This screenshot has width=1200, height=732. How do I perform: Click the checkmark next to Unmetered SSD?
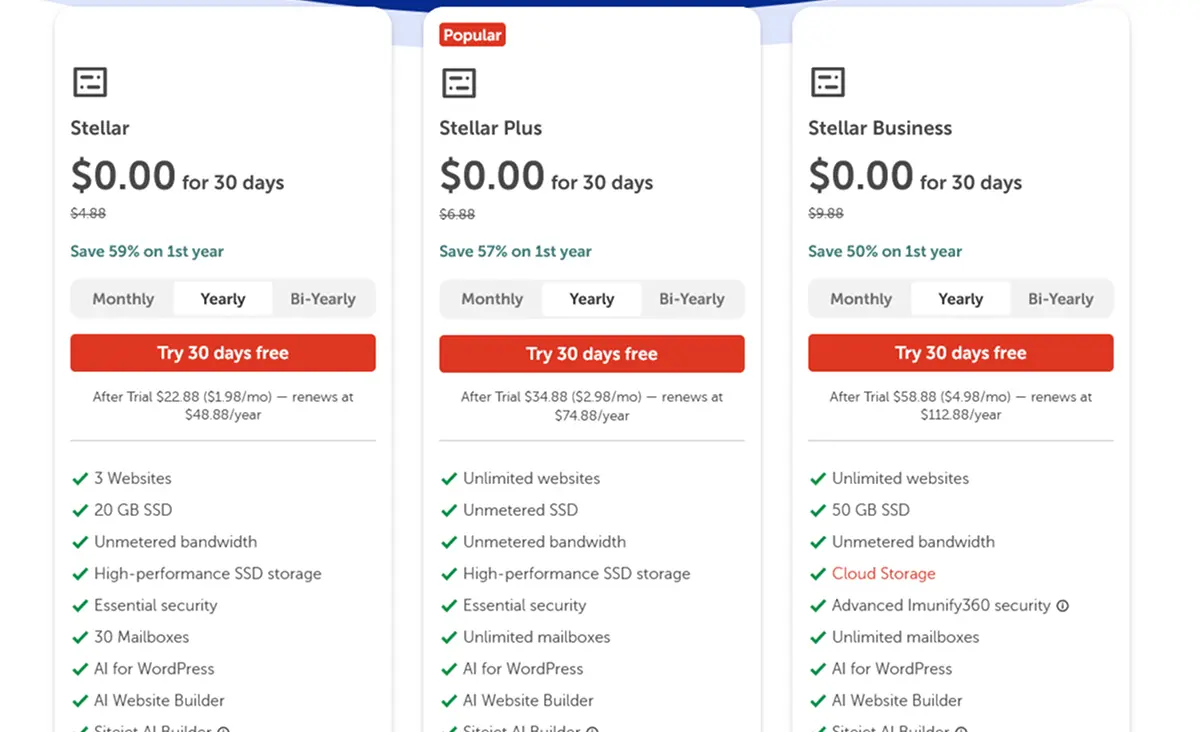tap(450, 510)
